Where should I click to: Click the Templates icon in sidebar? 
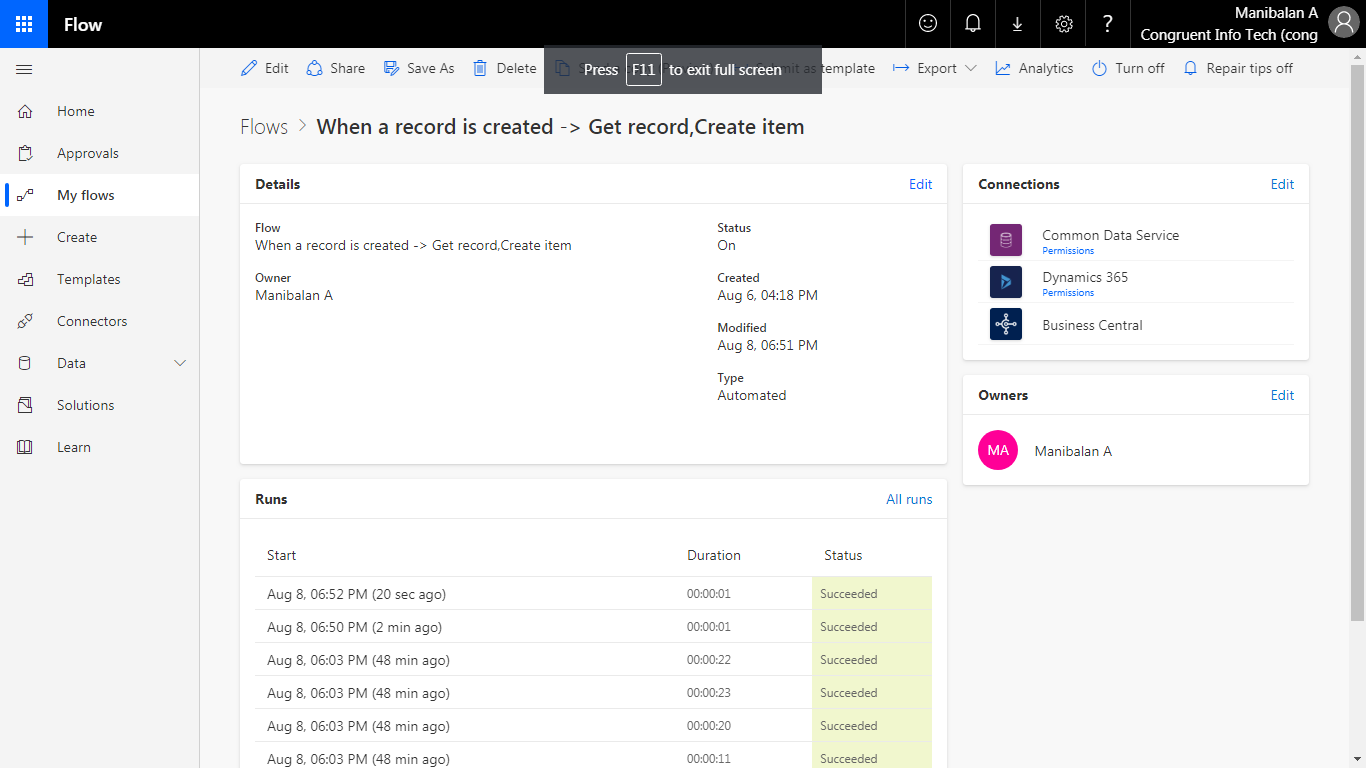click(25, 279)
